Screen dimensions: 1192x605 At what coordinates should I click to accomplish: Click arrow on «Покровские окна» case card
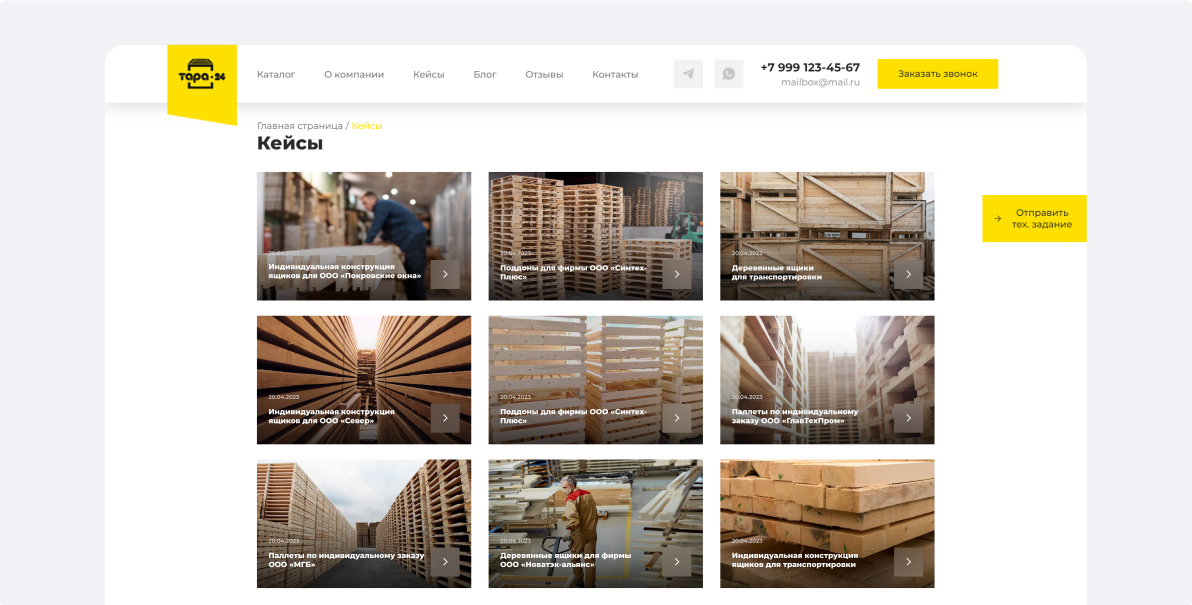click(x=445, y=274)
